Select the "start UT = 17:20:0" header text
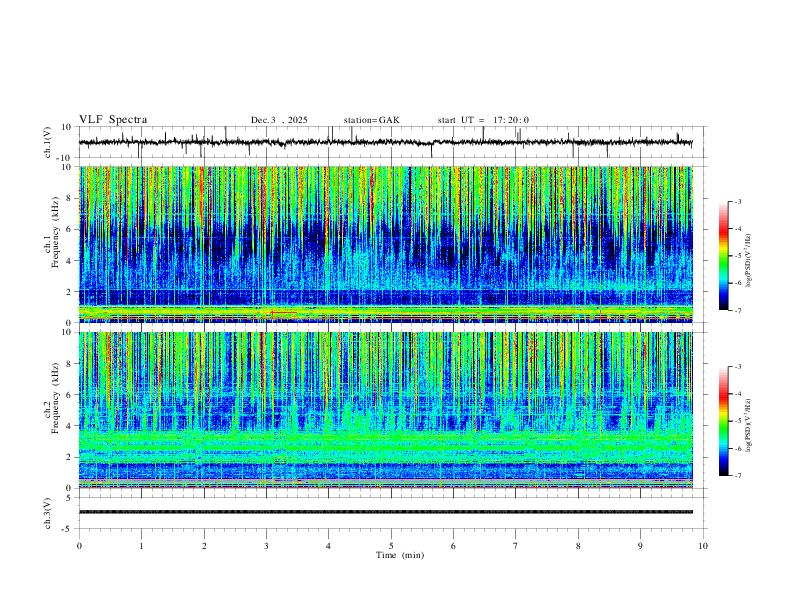The height and width of the screenshot is (612, 792). coord(483,120)
